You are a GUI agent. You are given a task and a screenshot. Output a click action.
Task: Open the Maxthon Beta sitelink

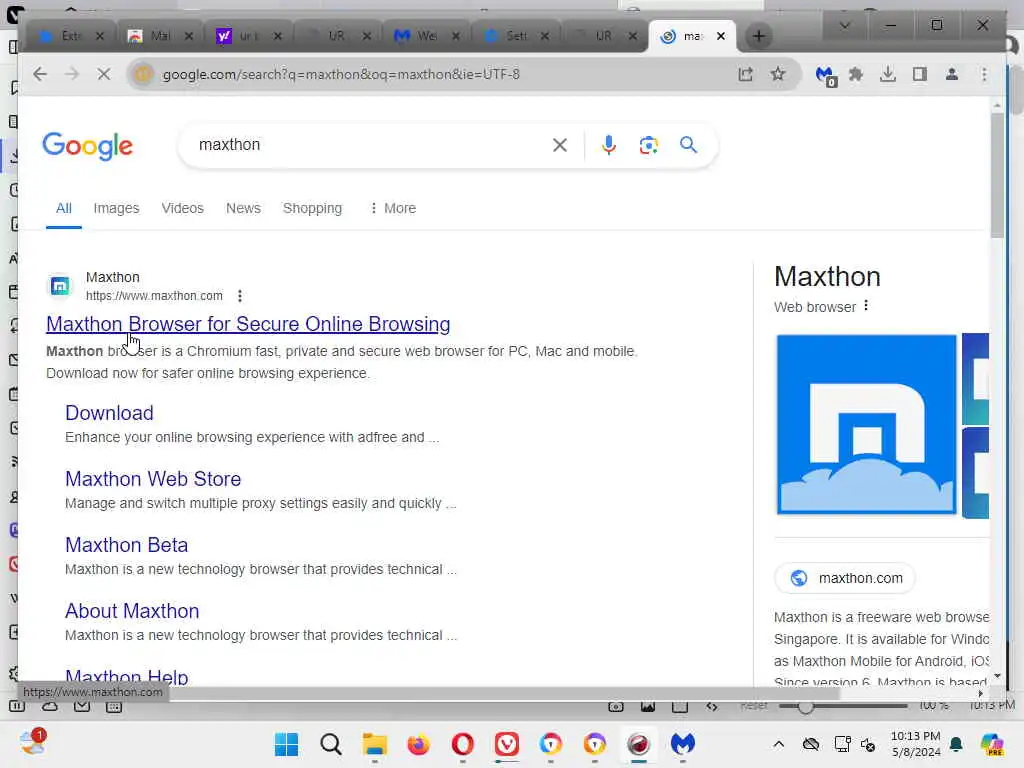click(x=126, y=545)
